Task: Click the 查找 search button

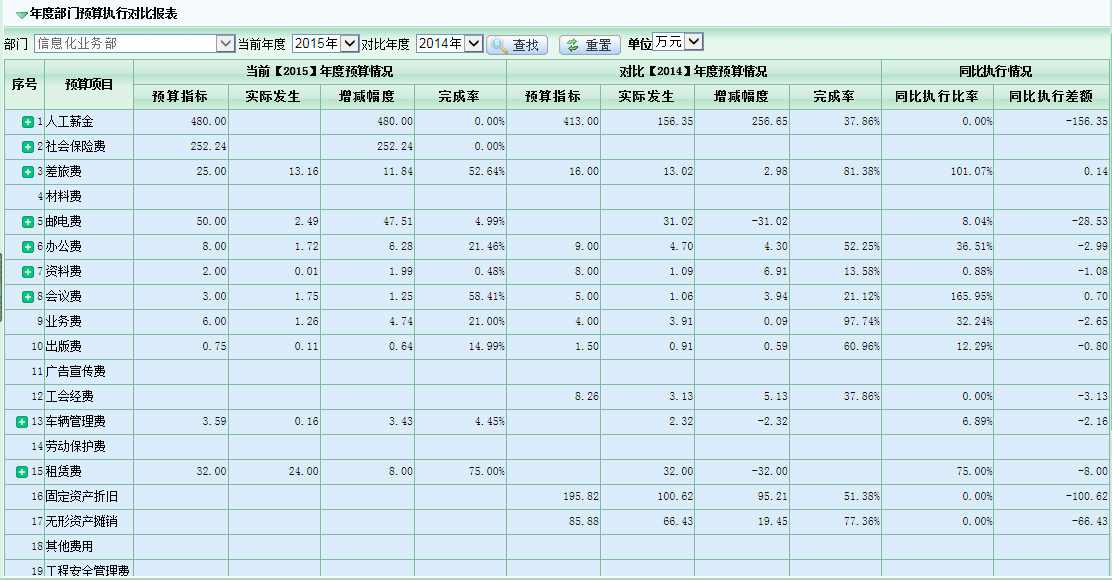Action: pyautogui.click(x=517, y=45)
